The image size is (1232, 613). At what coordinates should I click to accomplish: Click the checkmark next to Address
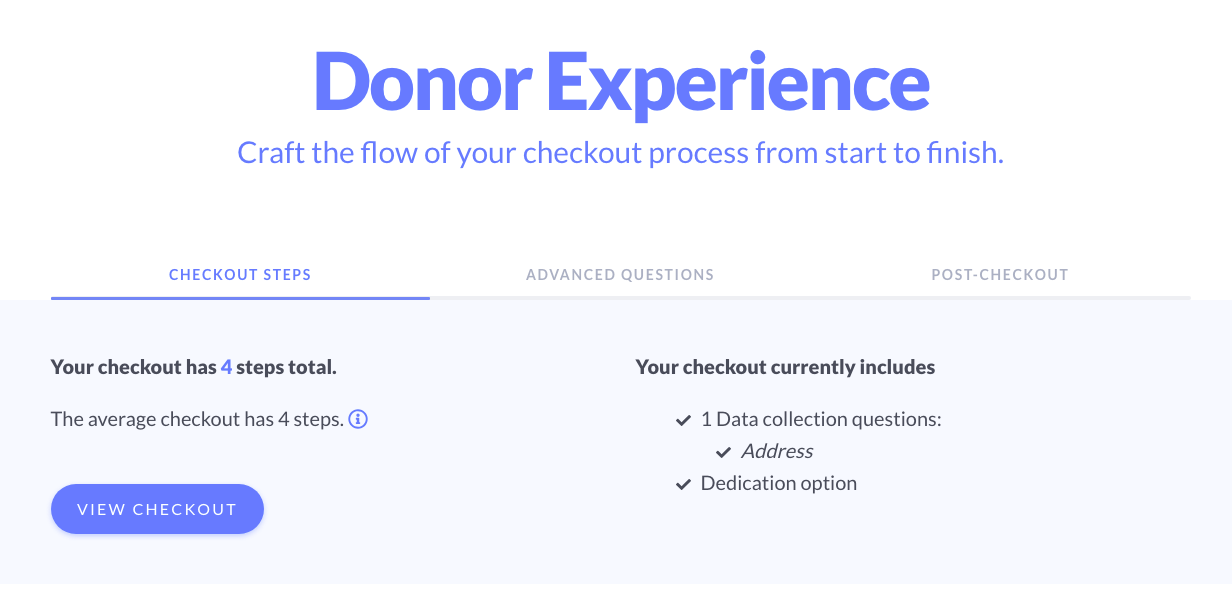coord(724,452)
